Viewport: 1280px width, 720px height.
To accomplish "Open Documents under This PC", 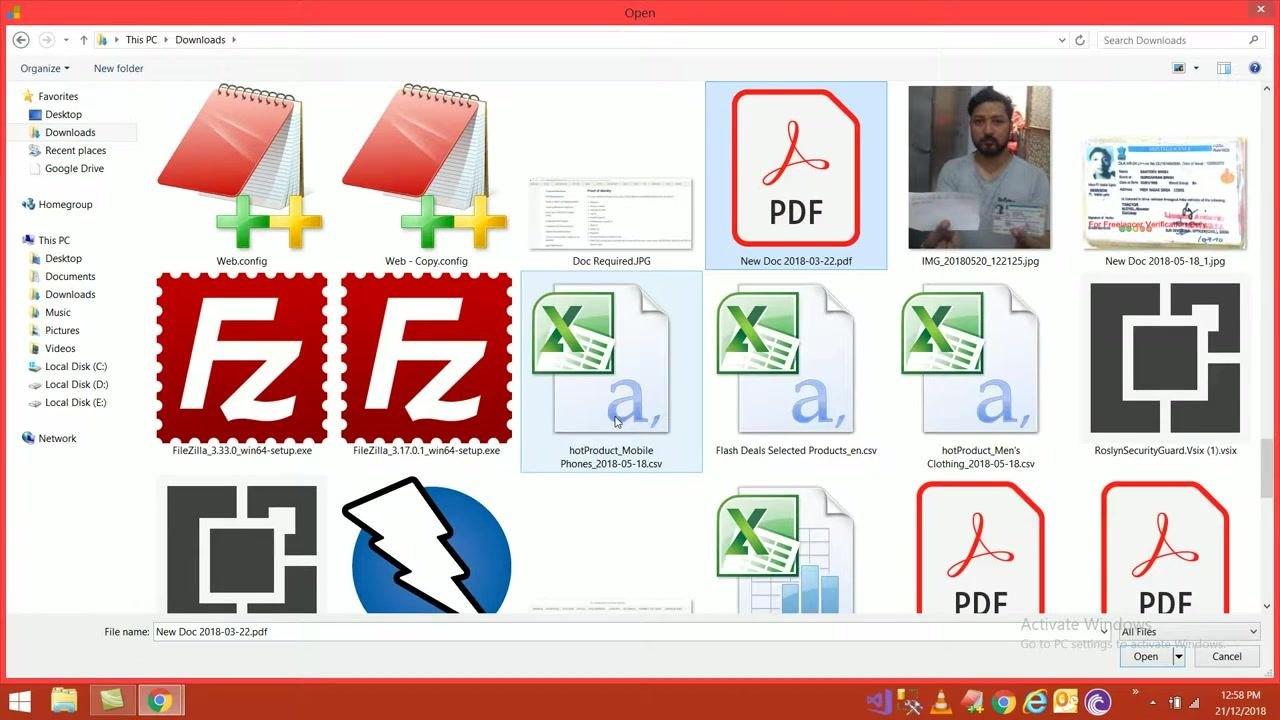I will click(70, 276).
